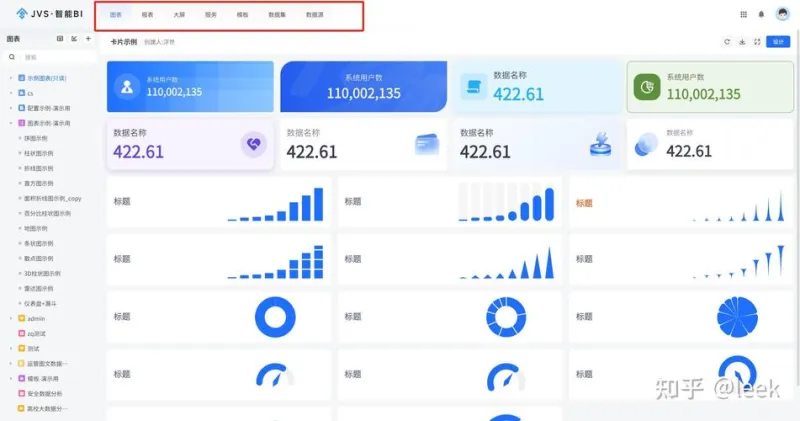Expand the cs folder arrow
The image size is (800, 421).
11,93
